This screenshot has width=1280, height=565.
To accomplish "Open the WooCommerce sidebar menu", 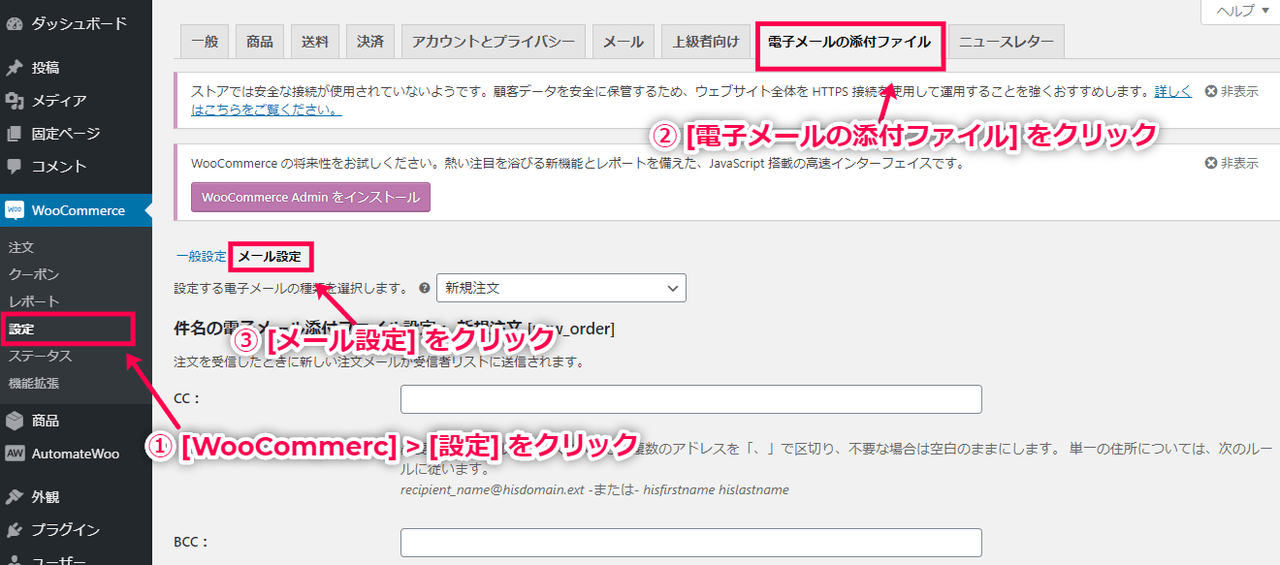I will 76,211.
